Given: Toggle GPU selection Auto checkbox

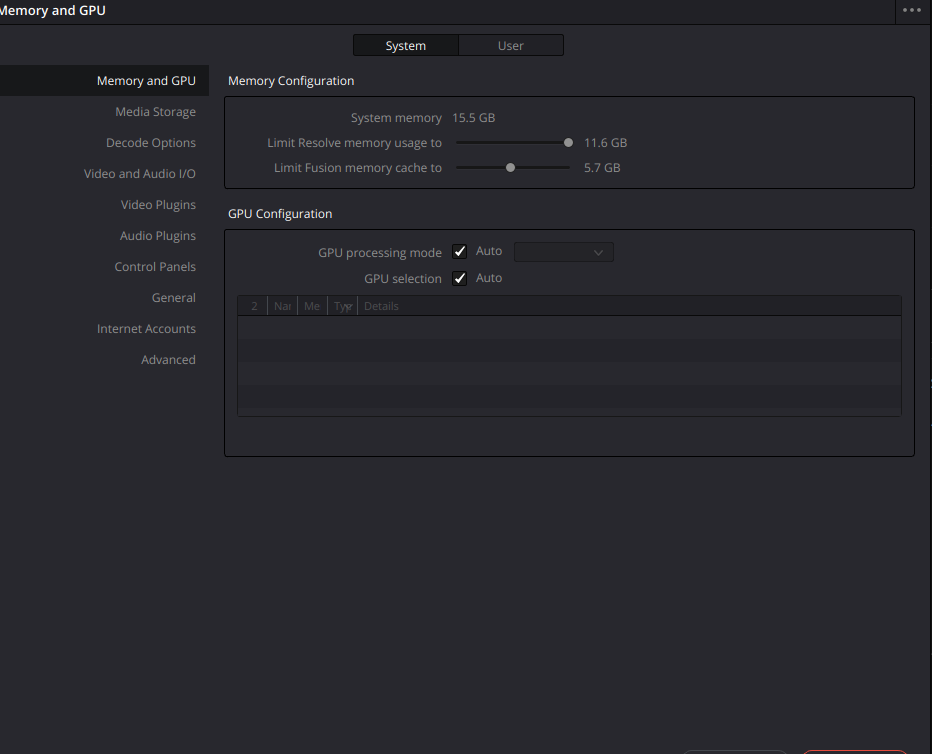Looking at the screenshot, I should pyautogui.click(x=459, y=278).
